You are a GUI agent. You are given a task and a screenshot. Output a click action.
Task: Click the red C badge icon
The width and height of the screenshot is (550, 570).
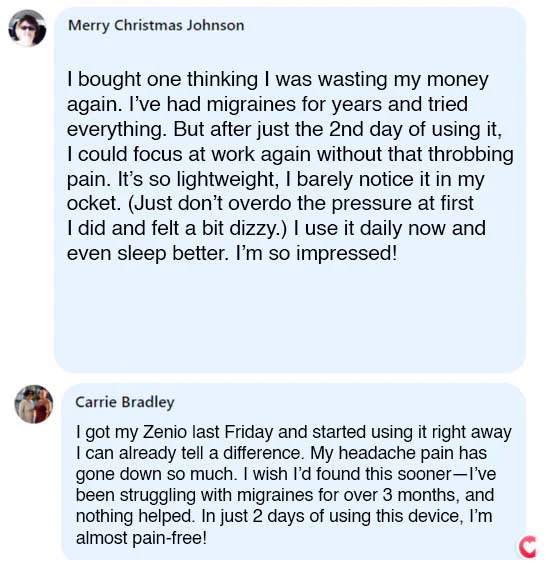[527, 547]
